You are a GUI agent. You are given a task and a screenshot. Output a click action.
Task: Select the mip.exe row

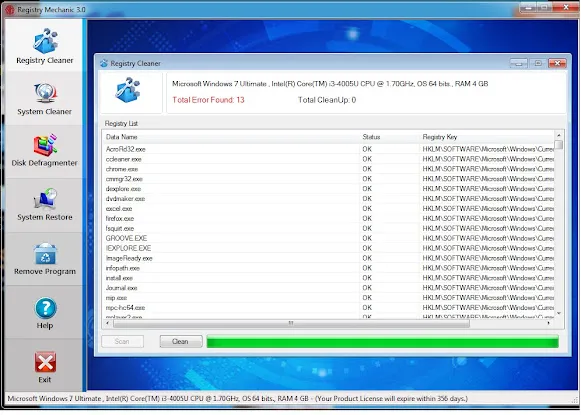[x=328, y=298]
